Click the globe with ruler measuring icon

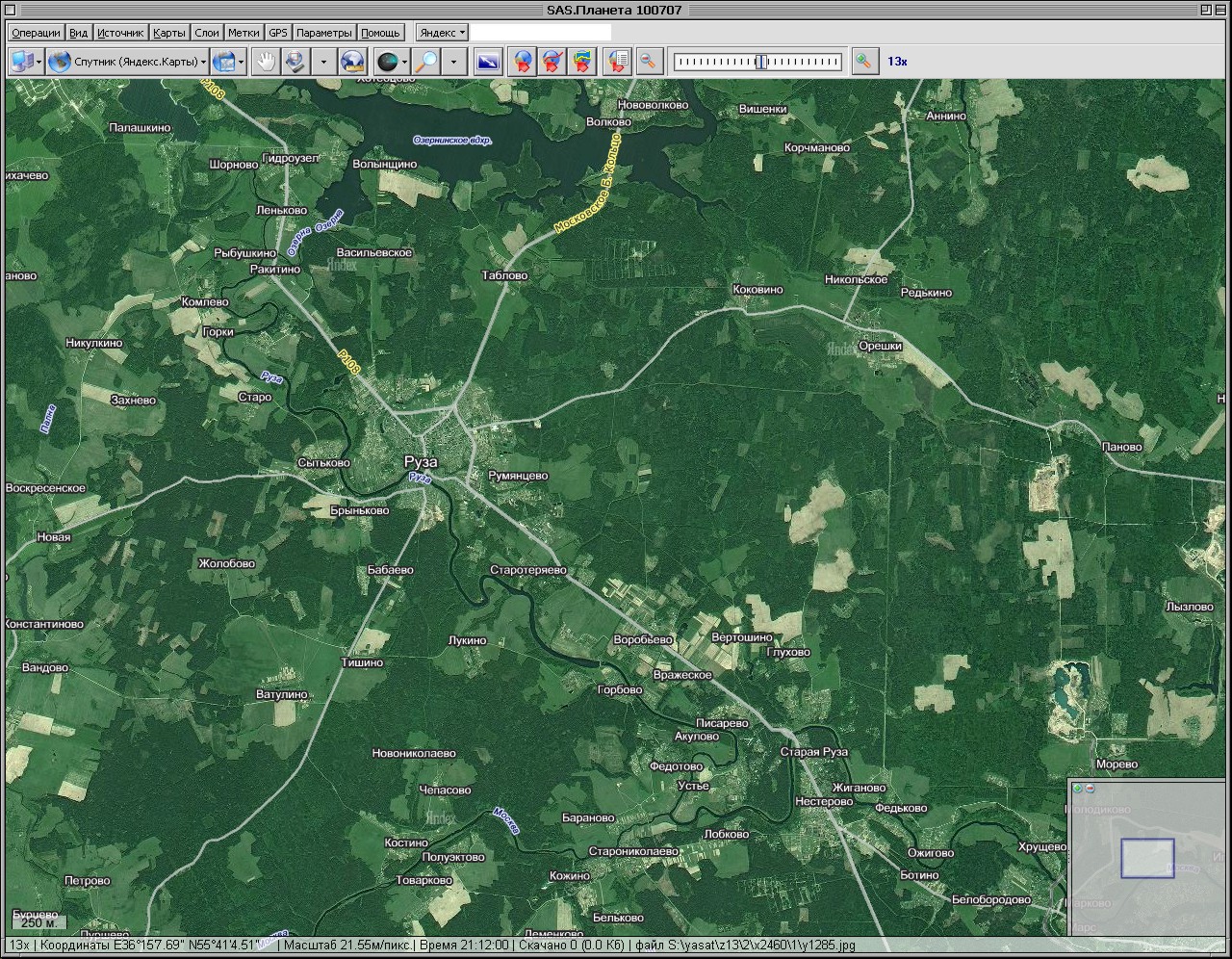(x=352, y=62)
